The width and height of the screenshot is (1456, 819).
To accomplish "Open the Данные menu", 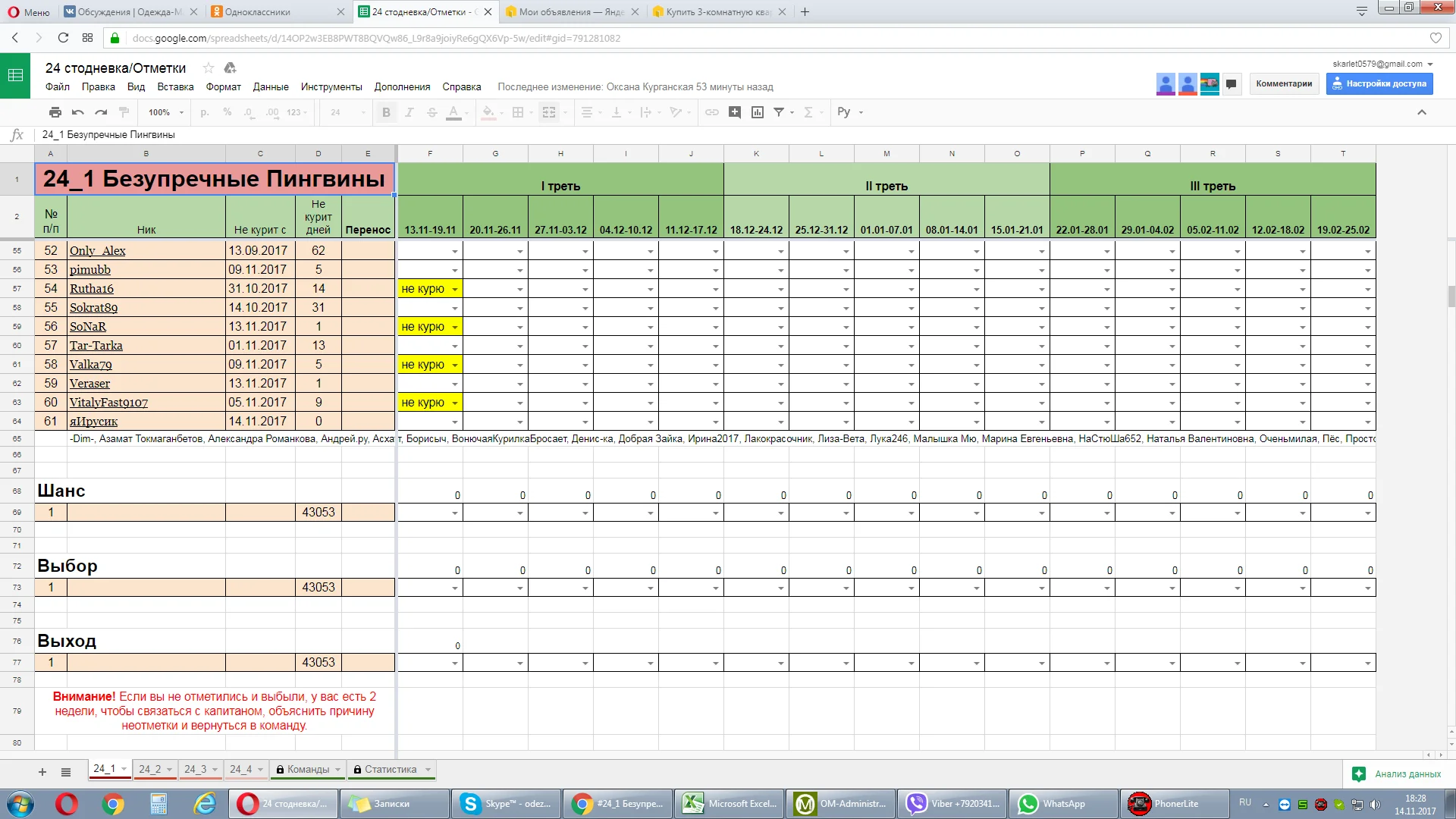I will pos(271,86).
